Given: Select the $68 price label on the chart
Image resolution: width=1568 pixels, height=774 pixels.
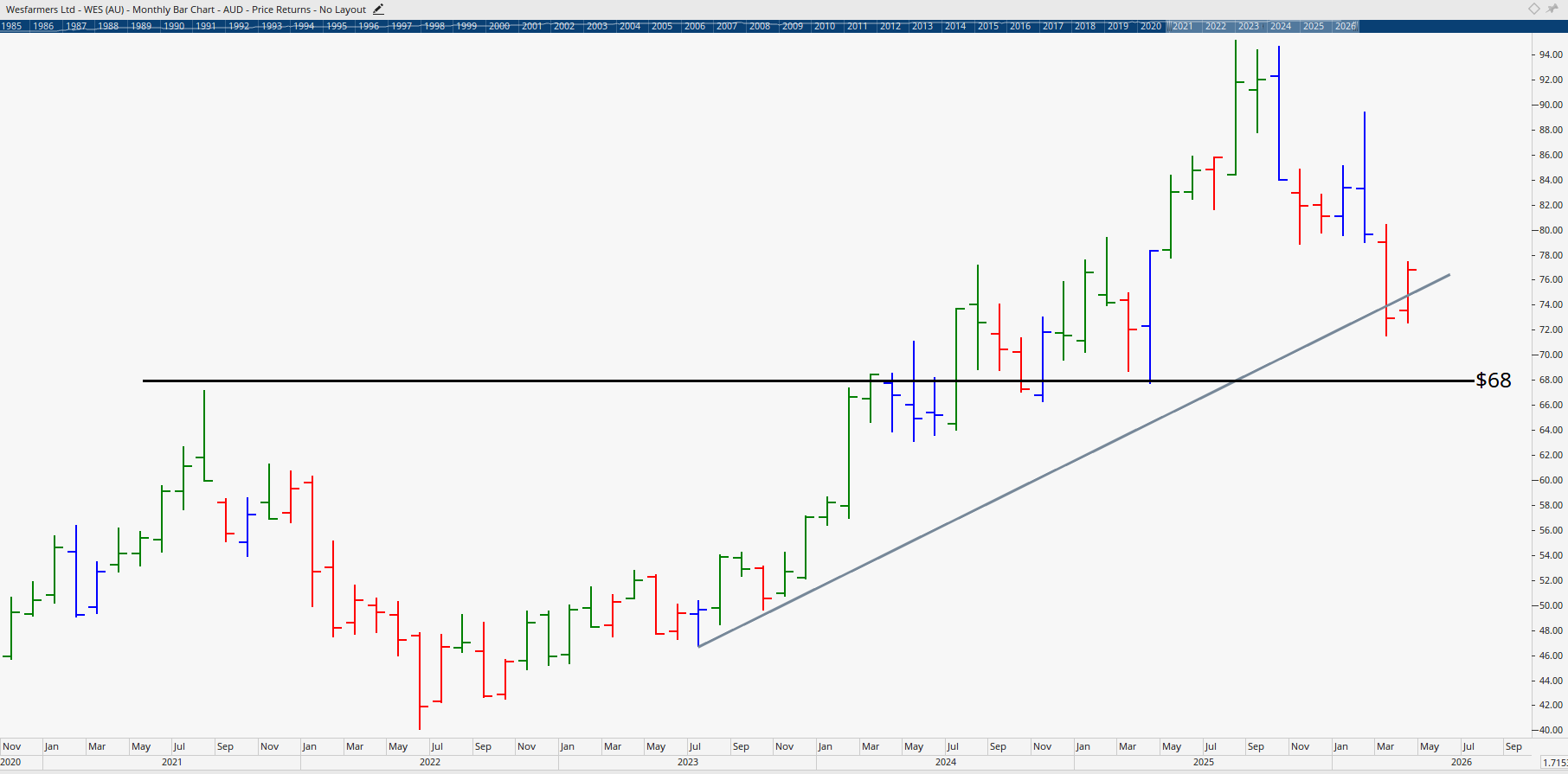Looking at the screenshot, I should point(1494,380).
